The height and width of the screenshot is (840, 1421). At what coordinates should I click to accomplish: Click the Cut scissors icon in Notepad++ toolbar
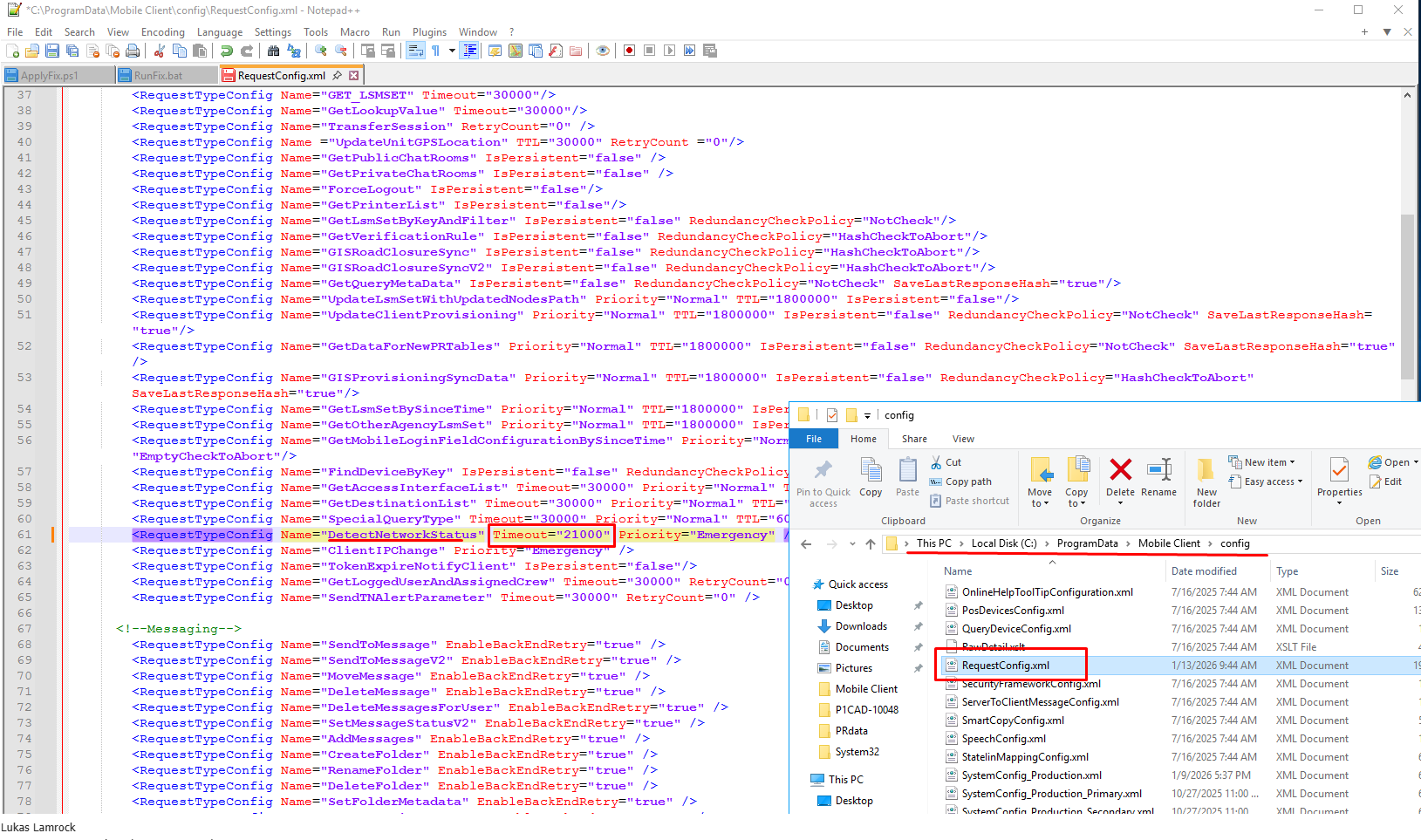(160, 51)
